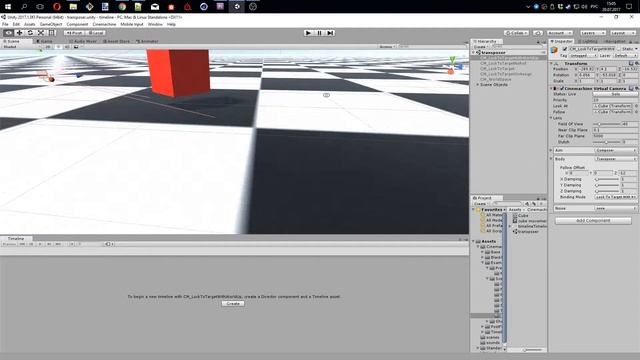Toggle the GameObject active checkbox
Image resolution: width=640 pixels, height=360 pixels.
[x=565, y=49]
